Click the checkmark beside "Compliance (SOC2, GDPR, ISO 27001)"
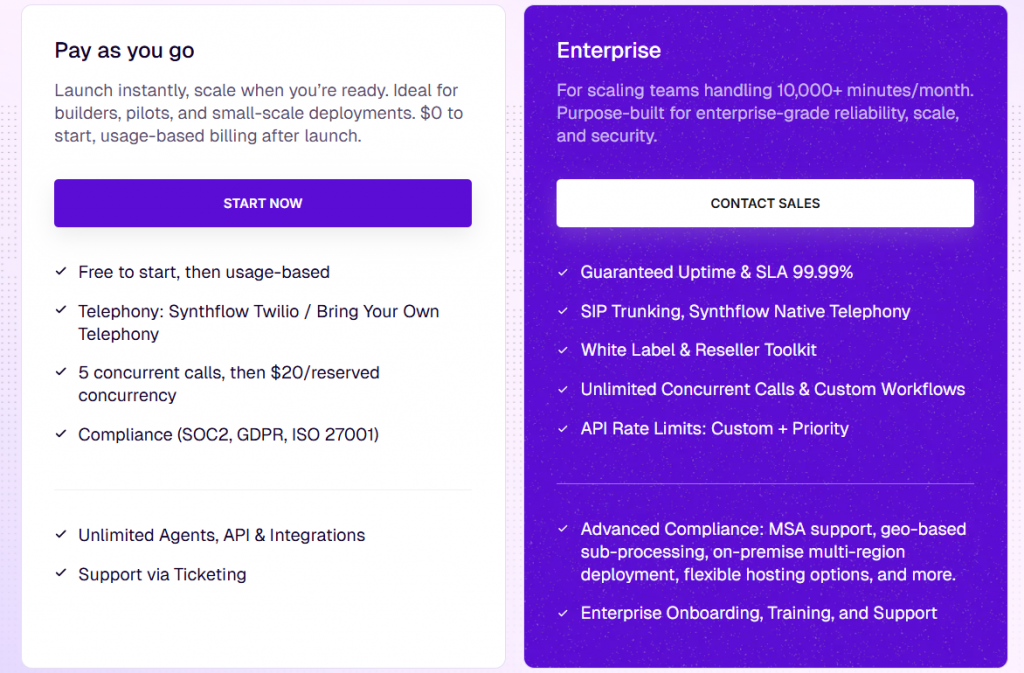Image resolution: width=1024 pixels, height=673 pixels. 61,435
